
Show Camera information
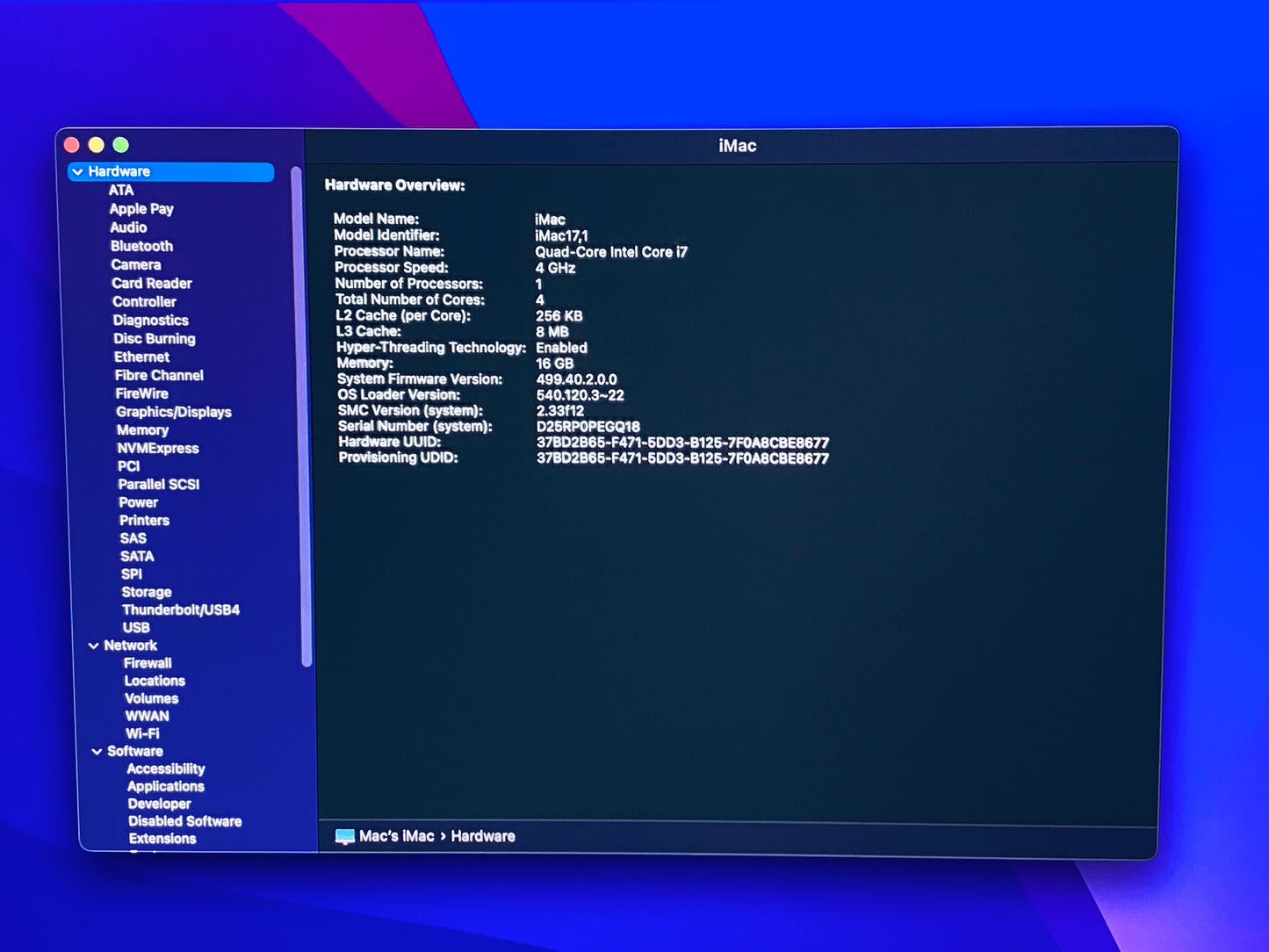(x=136, y=264)
